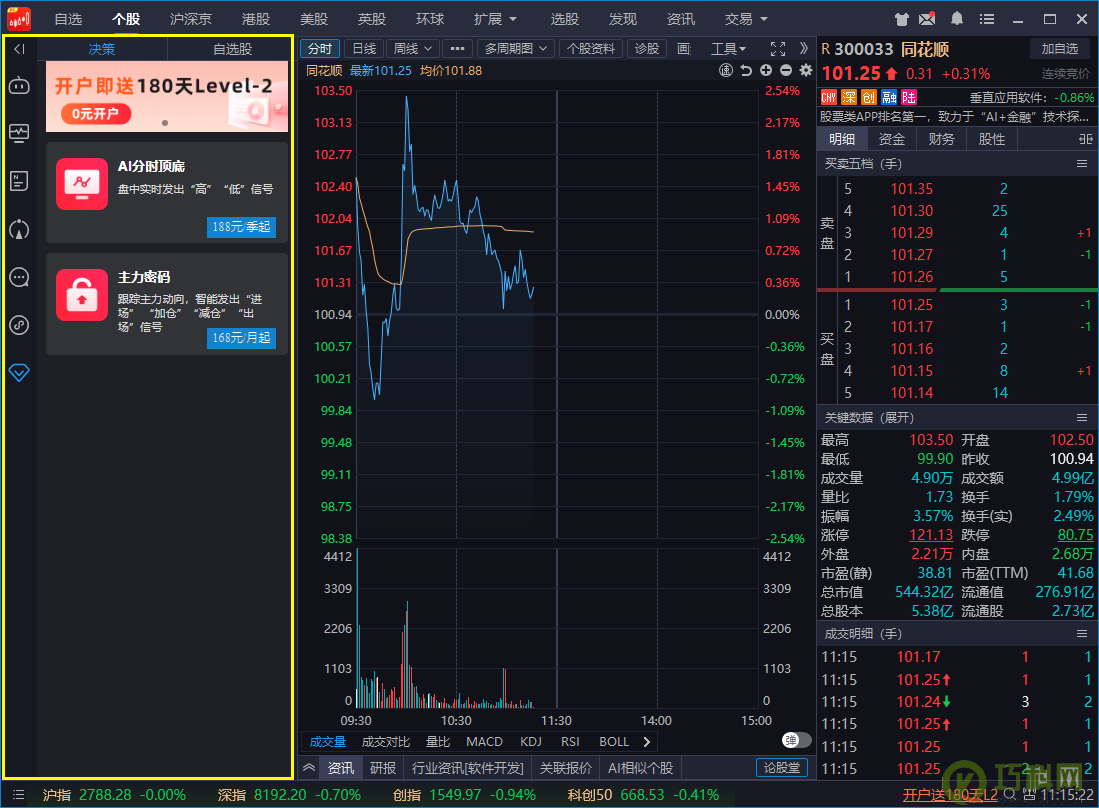Open the mail messages icon

point(927,19)
